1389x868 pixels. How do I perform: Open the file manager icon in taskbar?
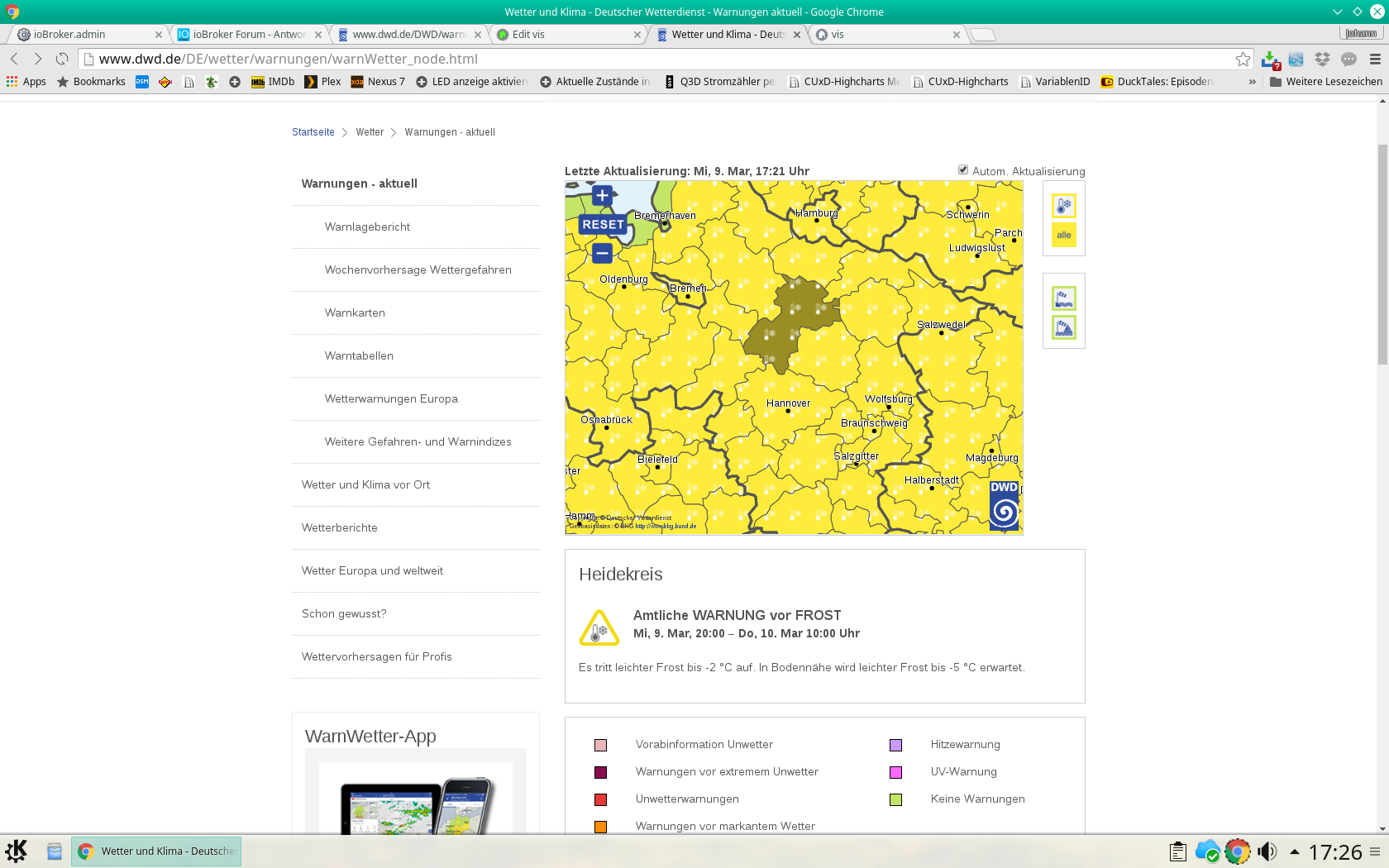pyautogui.click(x=55, y=851)
